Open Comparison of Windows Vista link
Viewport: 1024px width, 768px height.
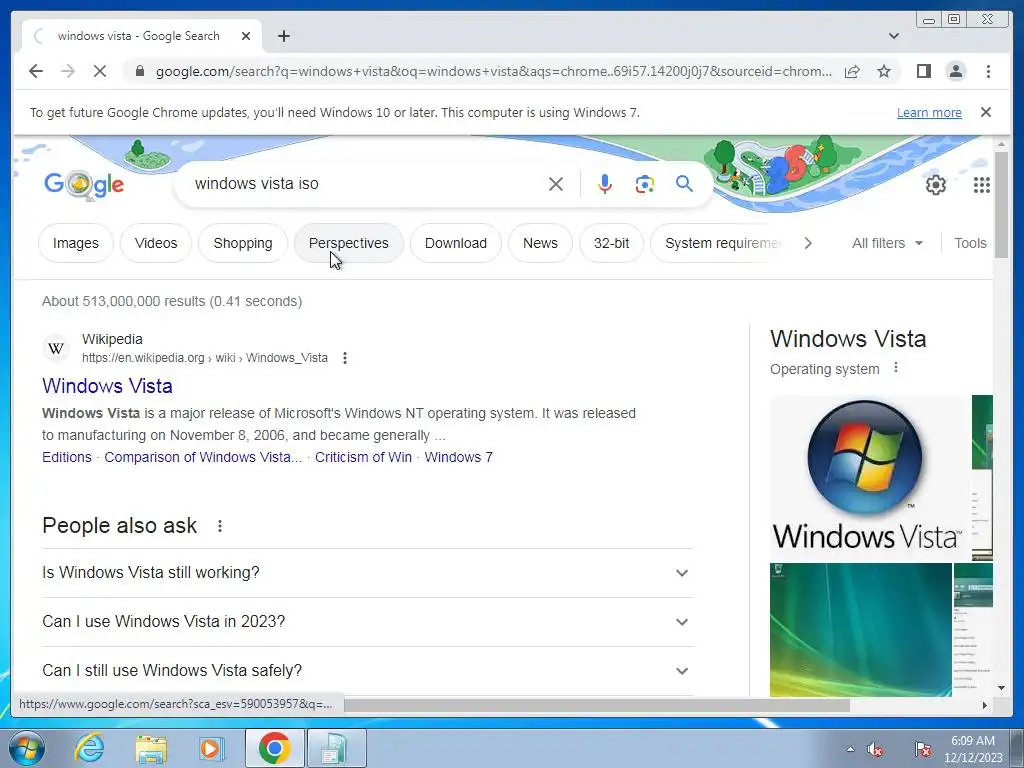[x=203, y=457]
